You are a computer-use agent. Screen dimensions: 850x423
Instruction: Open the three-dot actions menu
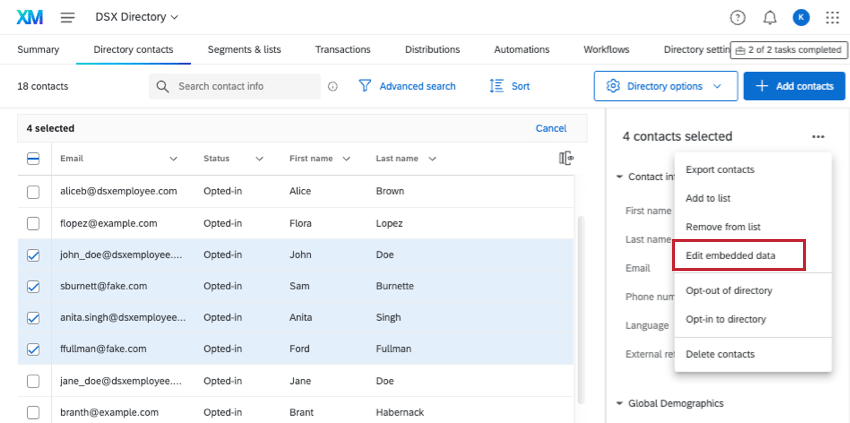pyautogui.click(x=818, y=136)
